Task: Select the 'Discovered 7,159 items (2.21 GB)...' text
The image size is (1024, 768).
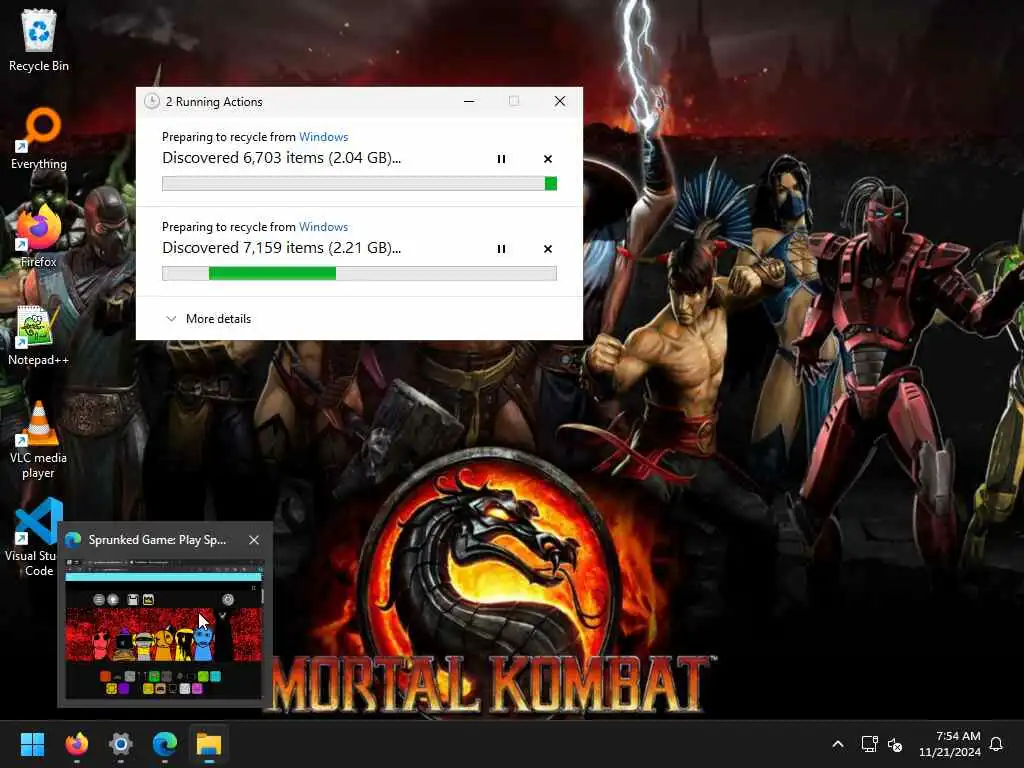Action: point(281,248)
